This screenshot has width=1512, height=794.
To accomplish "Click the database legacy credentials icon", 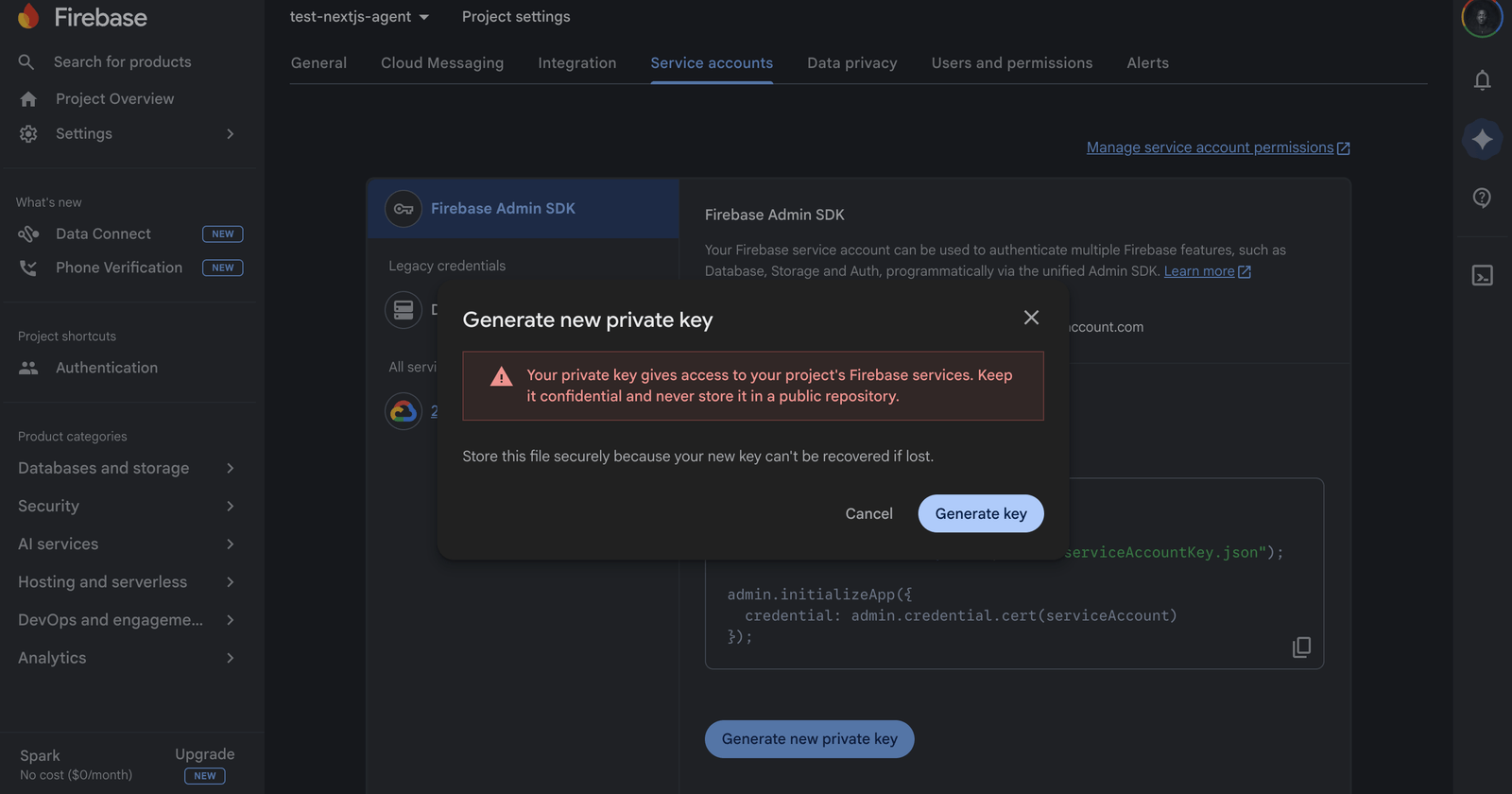I will (404, 310).
